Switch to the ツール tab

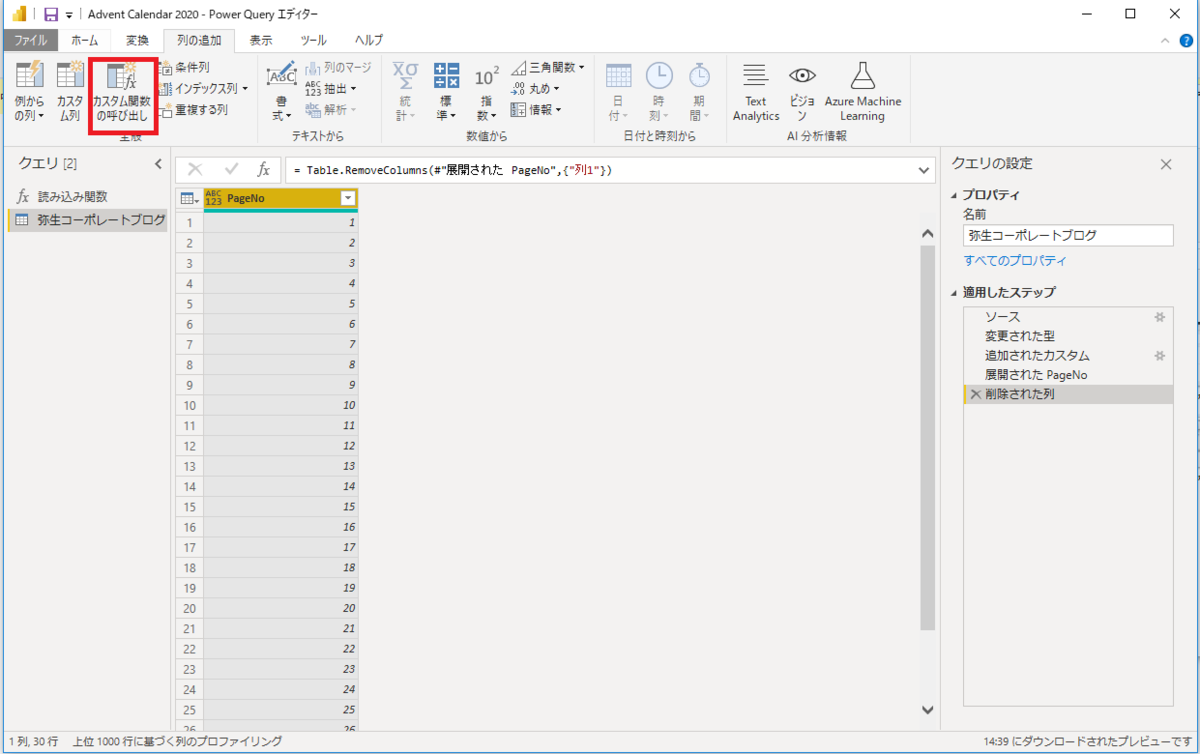[x=313, y=40]
